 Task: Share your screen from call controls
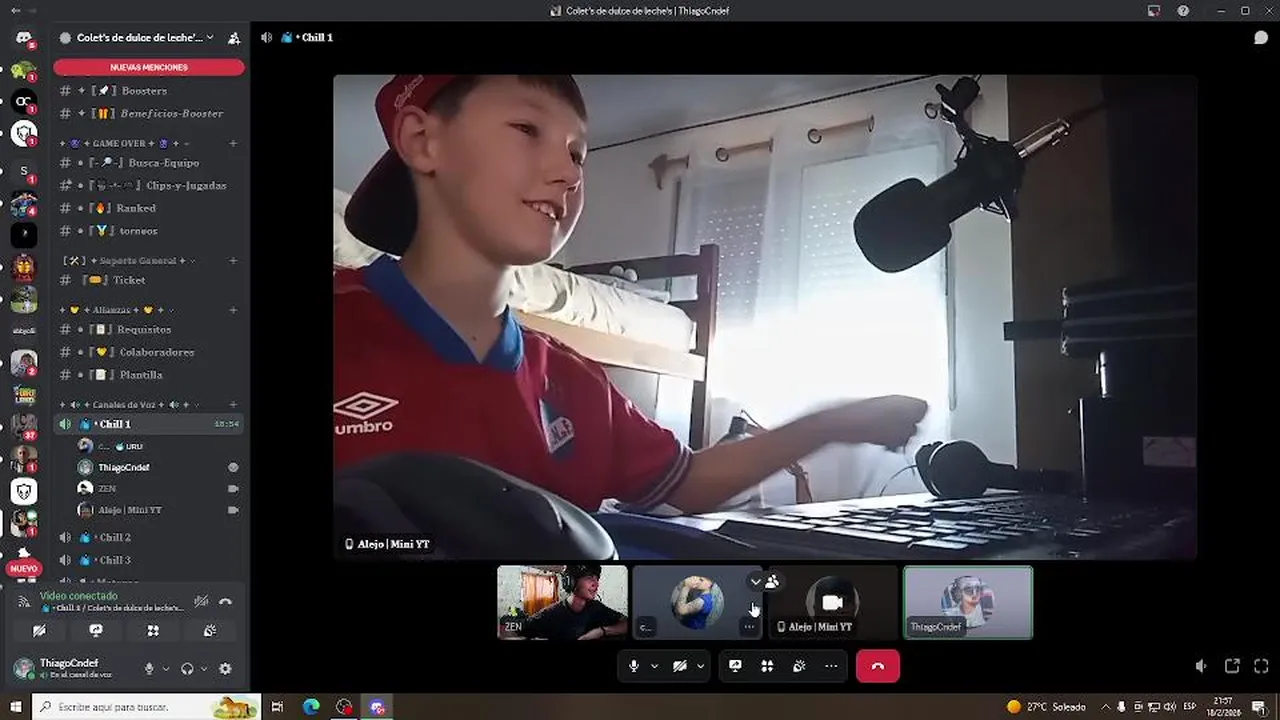click(735, 666)
